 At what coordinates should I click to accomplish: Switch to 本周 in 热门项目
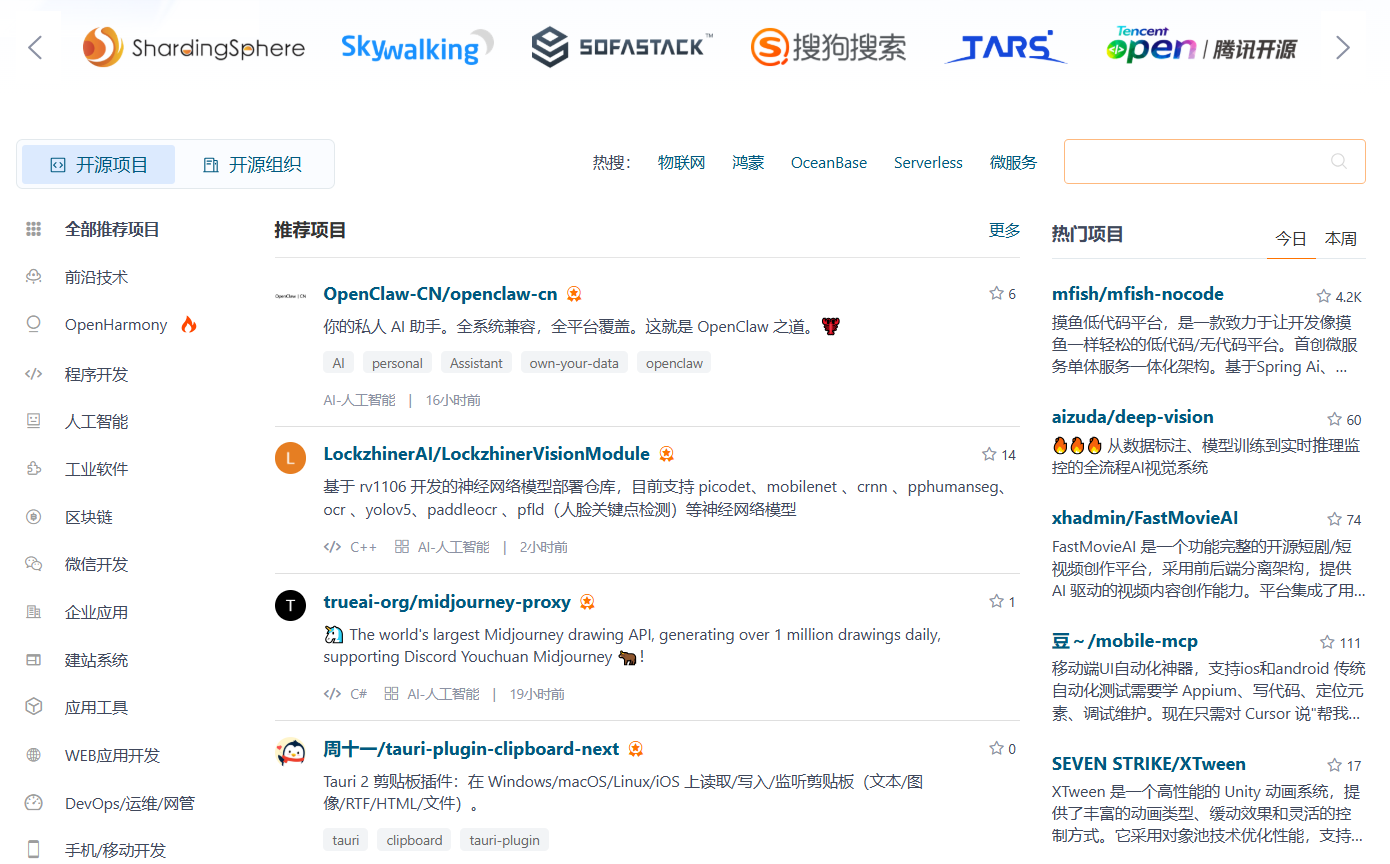click(1340, 239)
